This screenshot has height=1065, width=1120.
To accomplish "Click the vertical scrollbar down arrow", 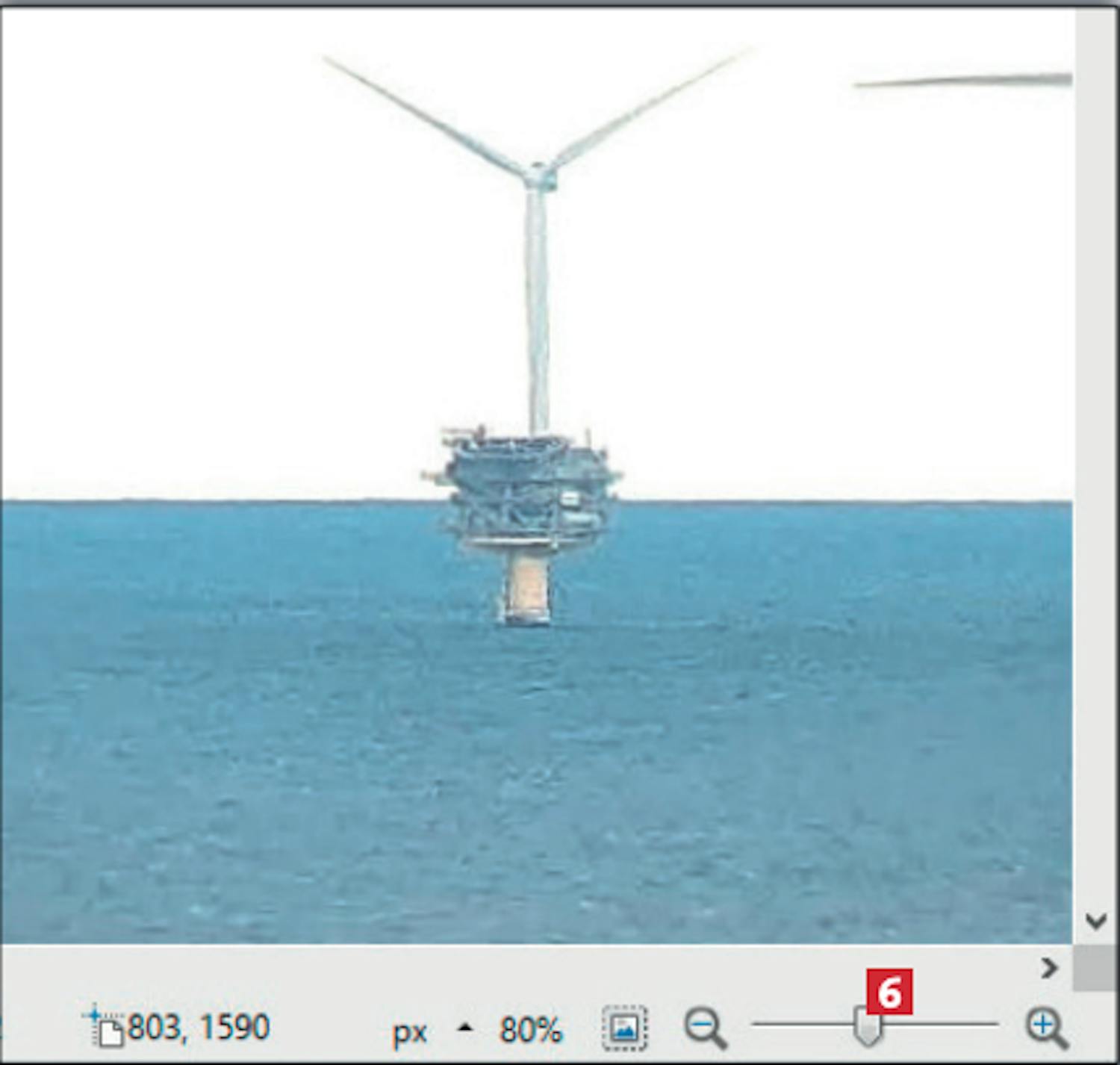I will [1095, 920].
